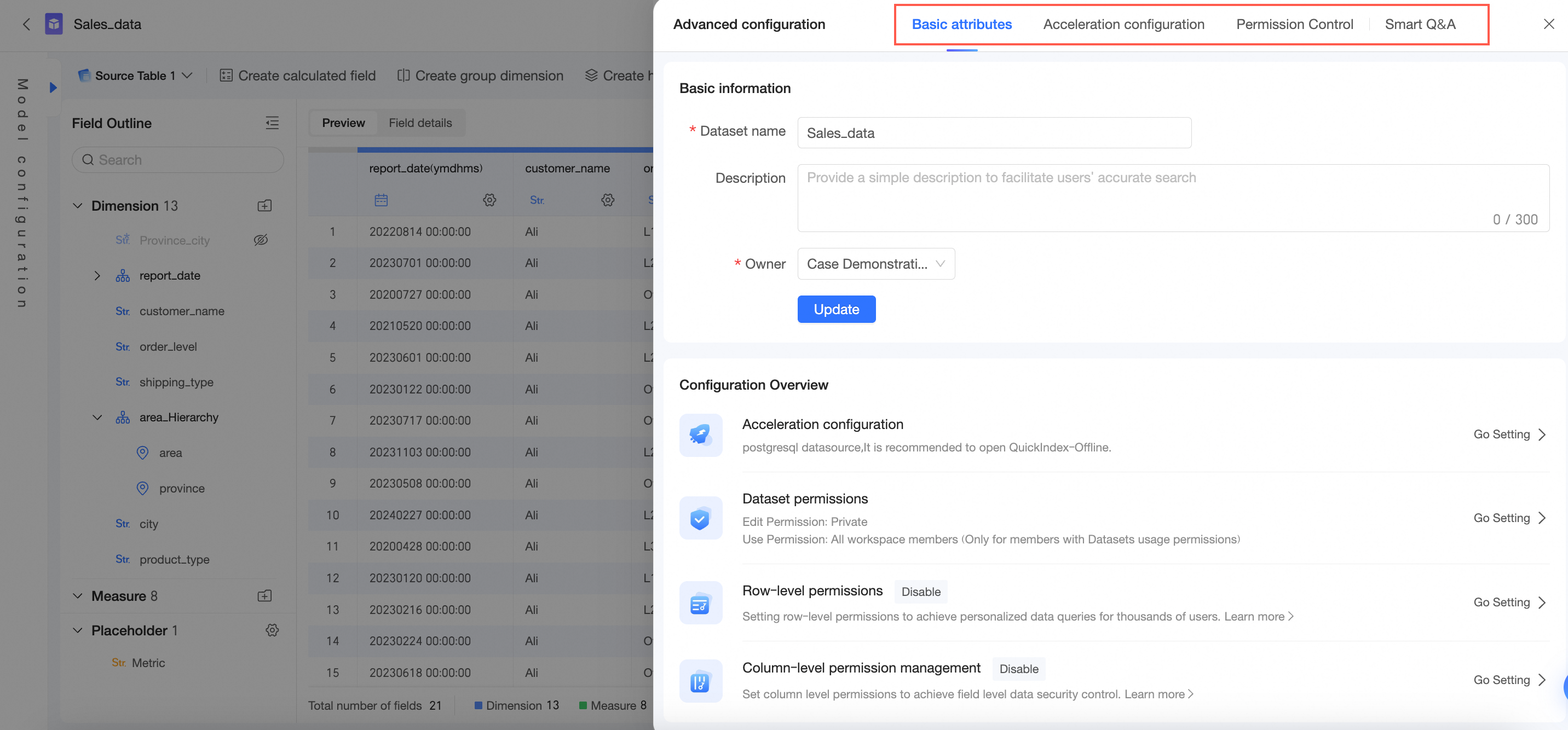Collapse the area_Hierarchy tree node

click(97, 418)
